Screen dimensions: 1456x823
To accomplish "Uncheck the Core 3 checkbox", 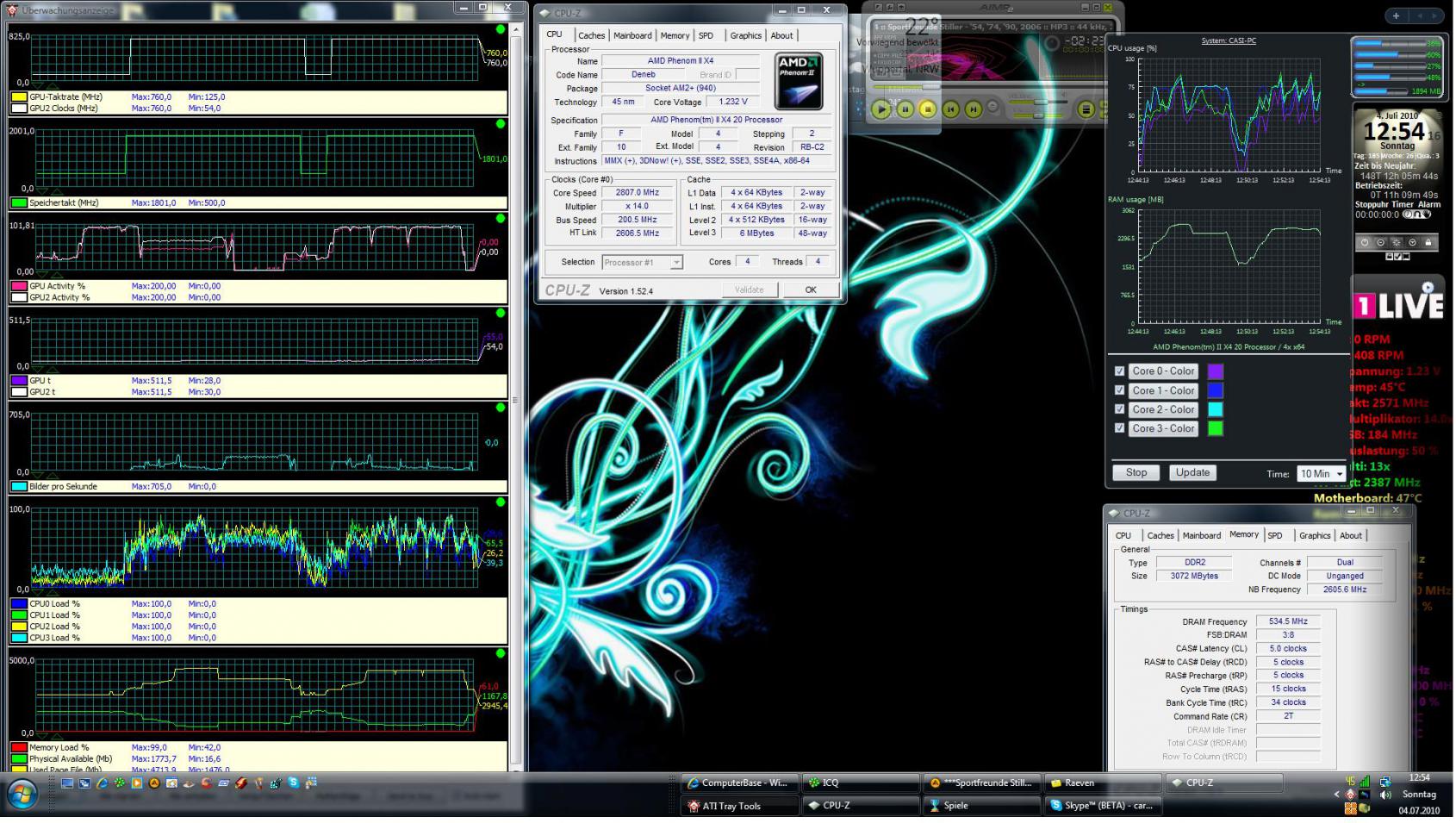I will pos(1119,428).
